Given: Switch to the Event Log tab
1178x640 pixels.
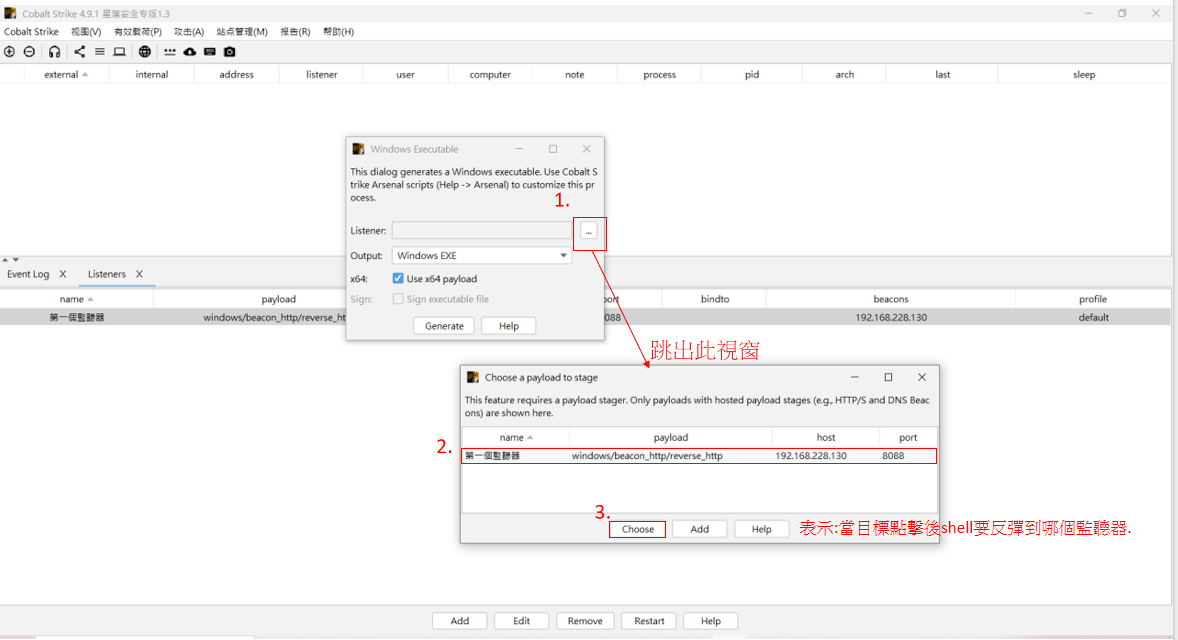Looking at the screenshot, I should click(x=28, y=274).
